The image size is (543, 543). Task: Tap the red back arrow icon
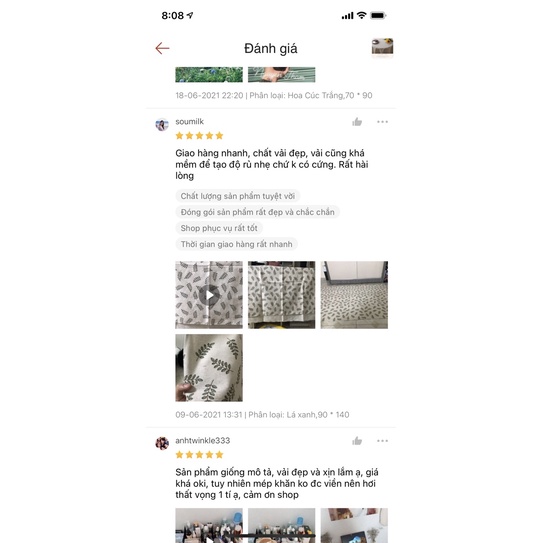pos(162,48)
